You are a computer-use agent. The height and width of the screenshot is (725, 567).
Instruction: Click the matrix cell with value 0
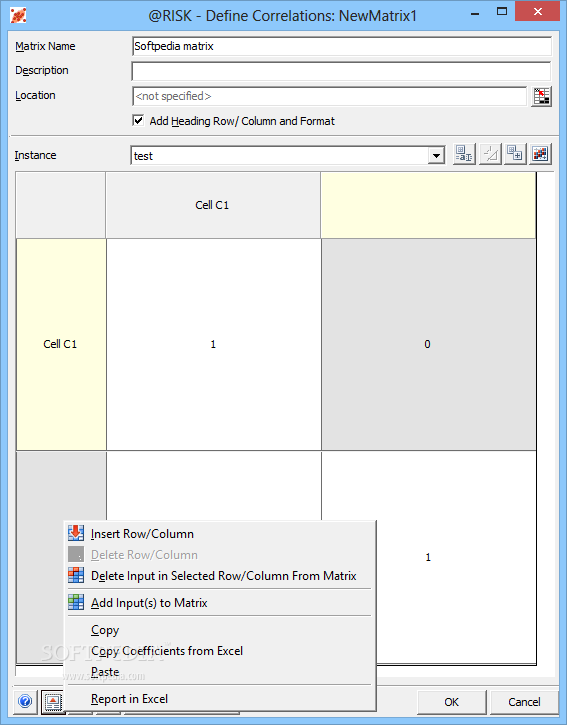[428, 344]
